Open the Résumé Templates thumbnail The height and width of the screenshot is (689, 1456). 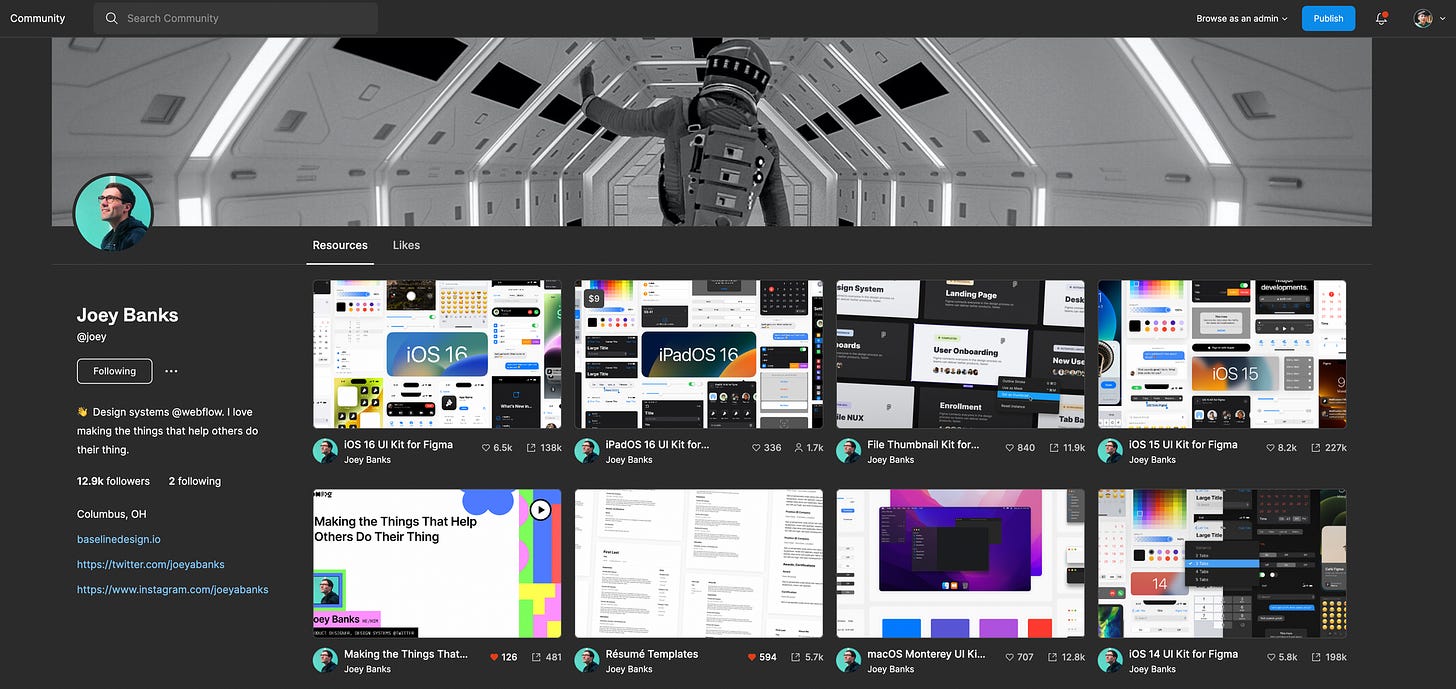click(699, 563)
